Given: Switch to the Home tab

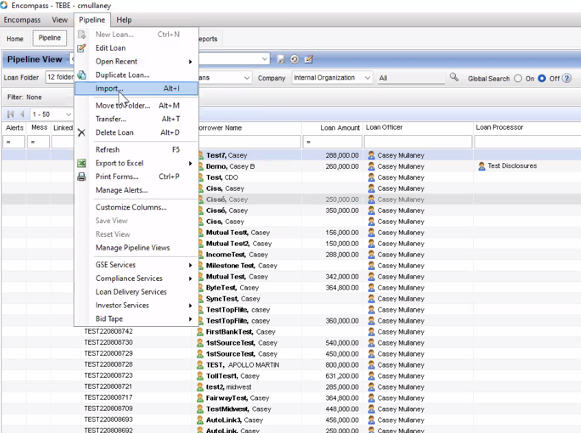Looking at the screenshot, I should pos(15,39).
